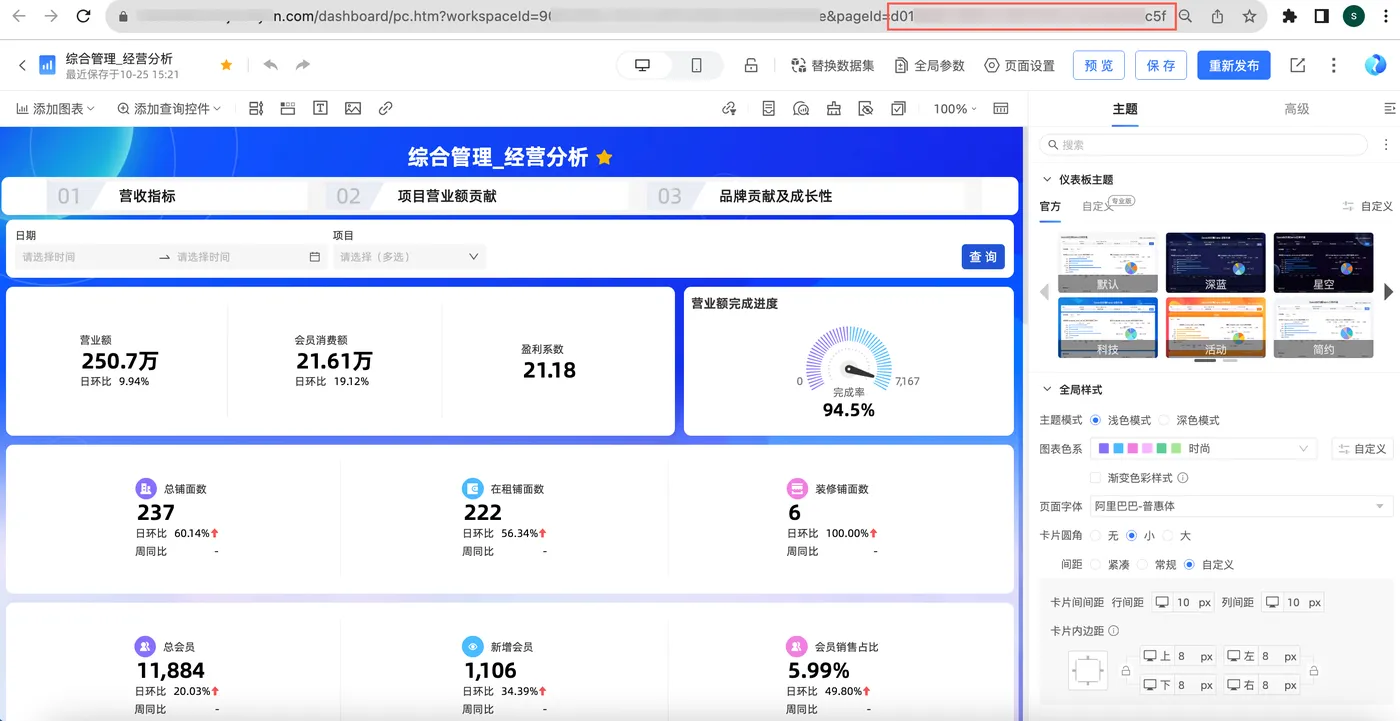This screenshot has width=1400, height=721.
Task: Switch to mobile layout view
Action: pyautogui.click(x=696, y=65)
